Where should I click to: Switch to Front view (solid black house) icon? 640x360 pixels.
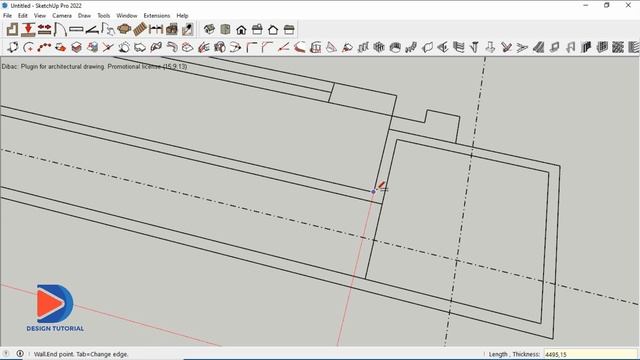tap(241, 29)
